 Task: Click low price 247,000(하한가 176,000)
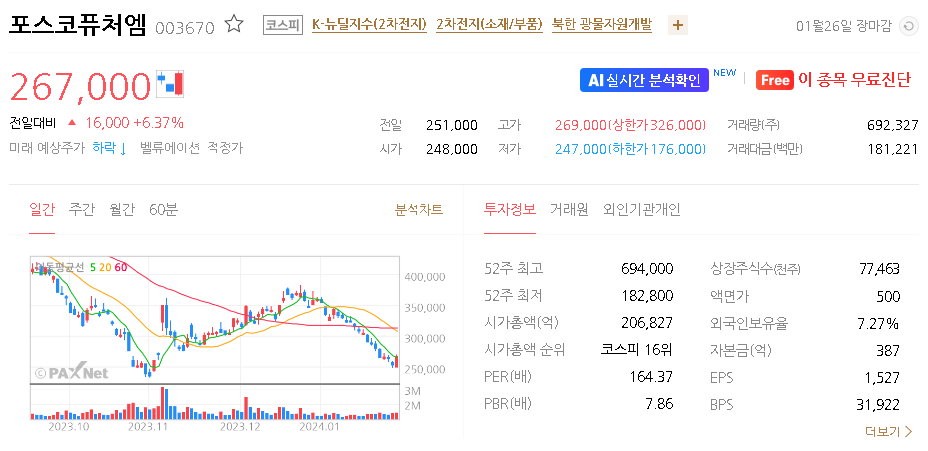point(630,149)
